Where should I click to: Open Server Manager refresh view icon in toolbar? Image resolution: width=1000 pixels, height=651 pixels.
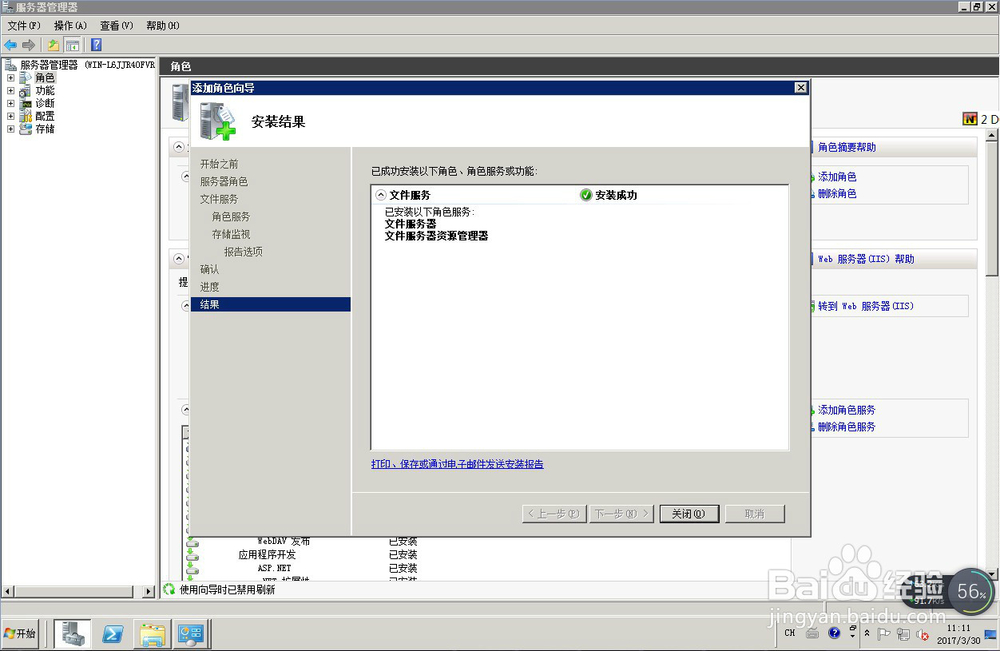point(74,44)
